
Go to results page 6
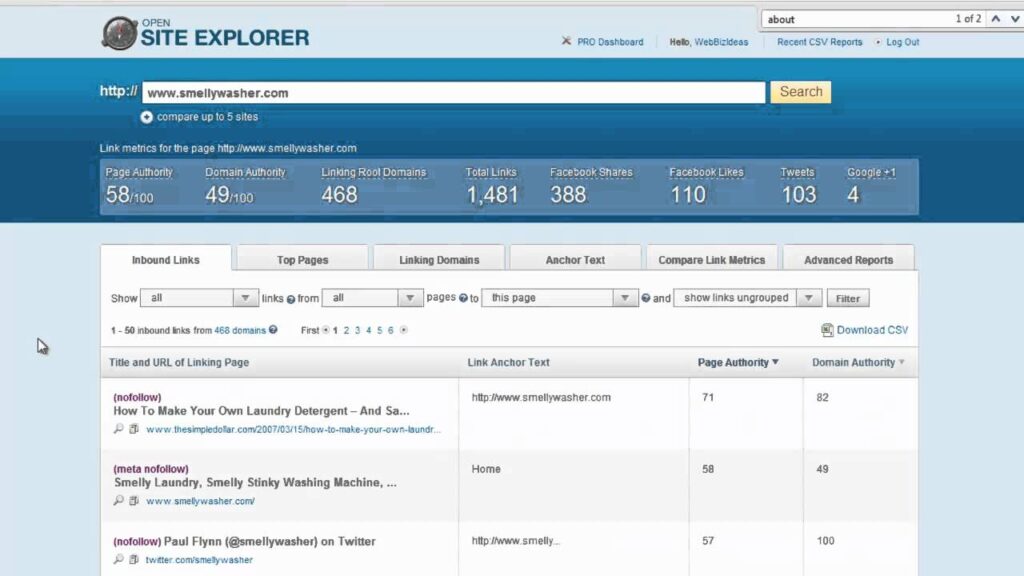click(391, 330)
